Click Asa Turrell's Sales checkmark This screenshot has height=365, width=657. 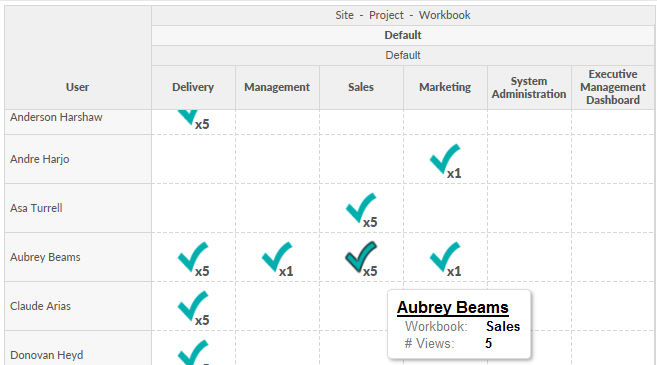[x=361, y=208]
